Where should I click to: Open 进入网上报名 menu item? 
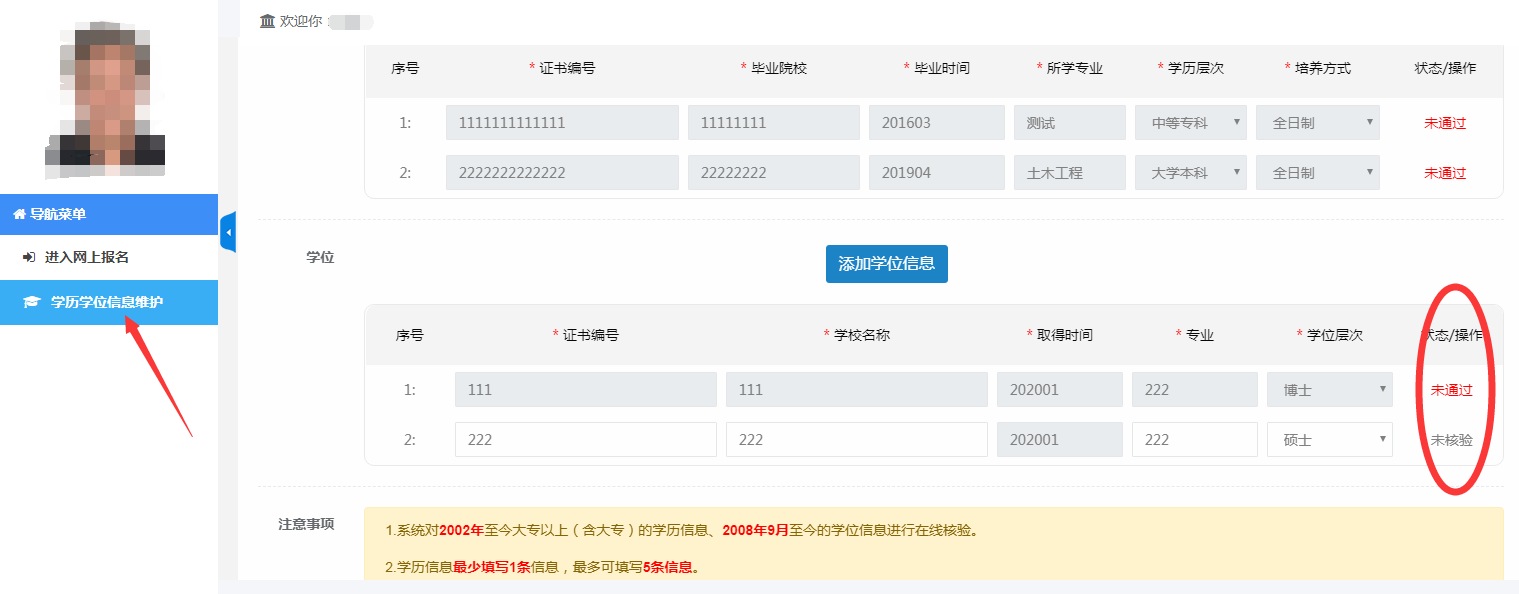click(86, 257)
